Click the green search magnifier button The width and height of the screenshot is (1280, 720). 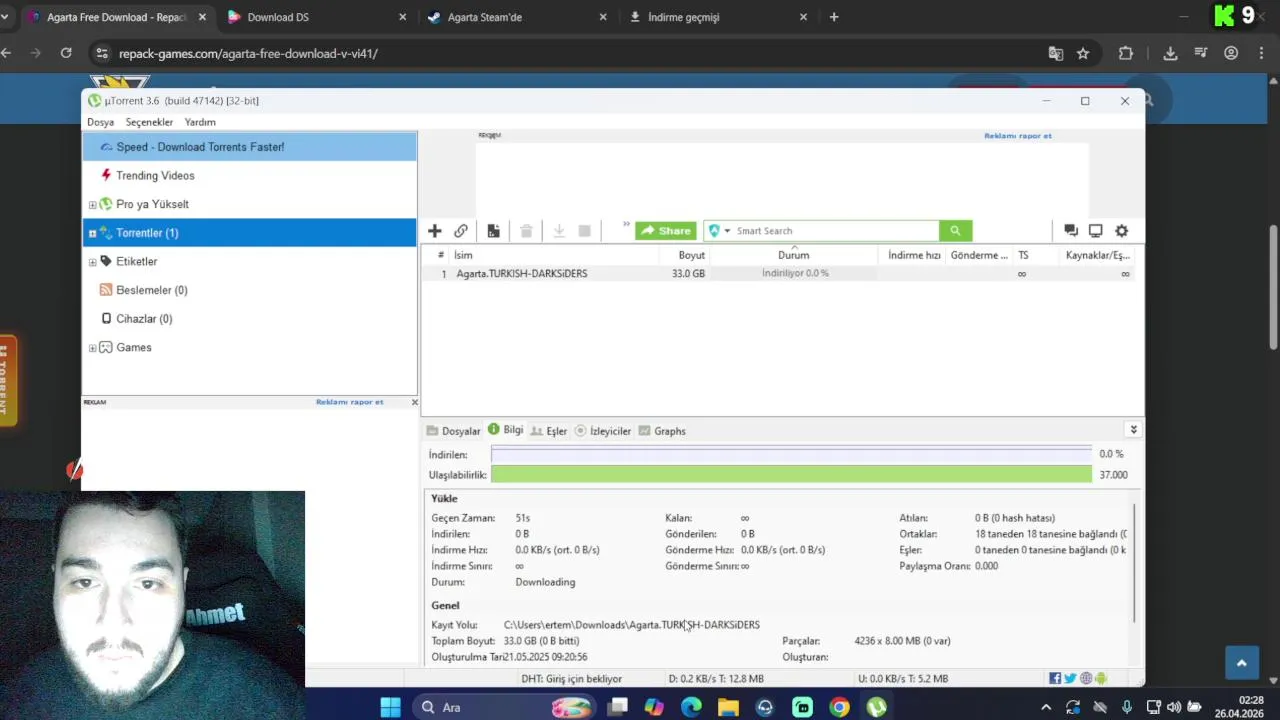click(955, 231)
